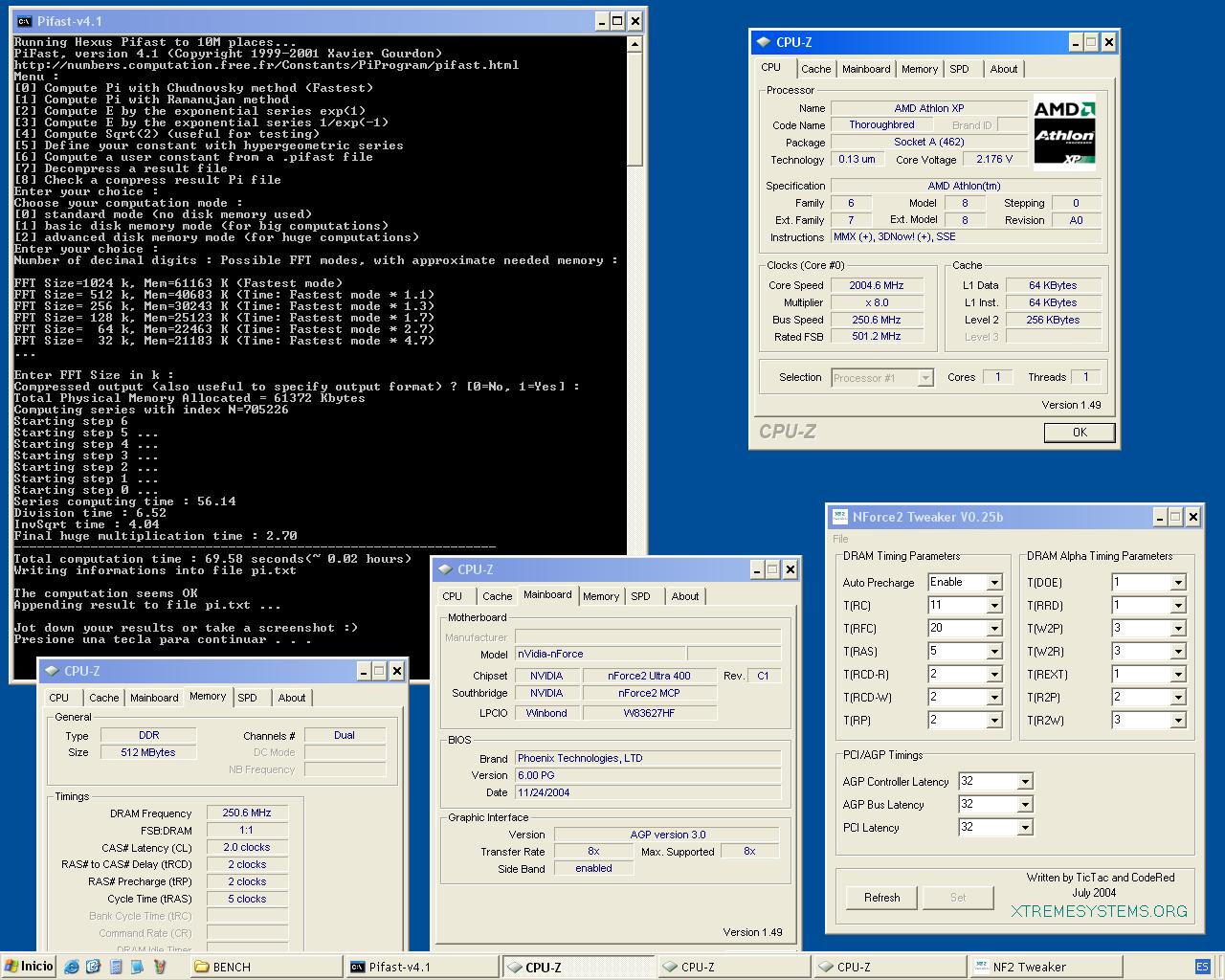
Task: Open the File menu in NForce2 Tweaker
Action: point(840,539)
